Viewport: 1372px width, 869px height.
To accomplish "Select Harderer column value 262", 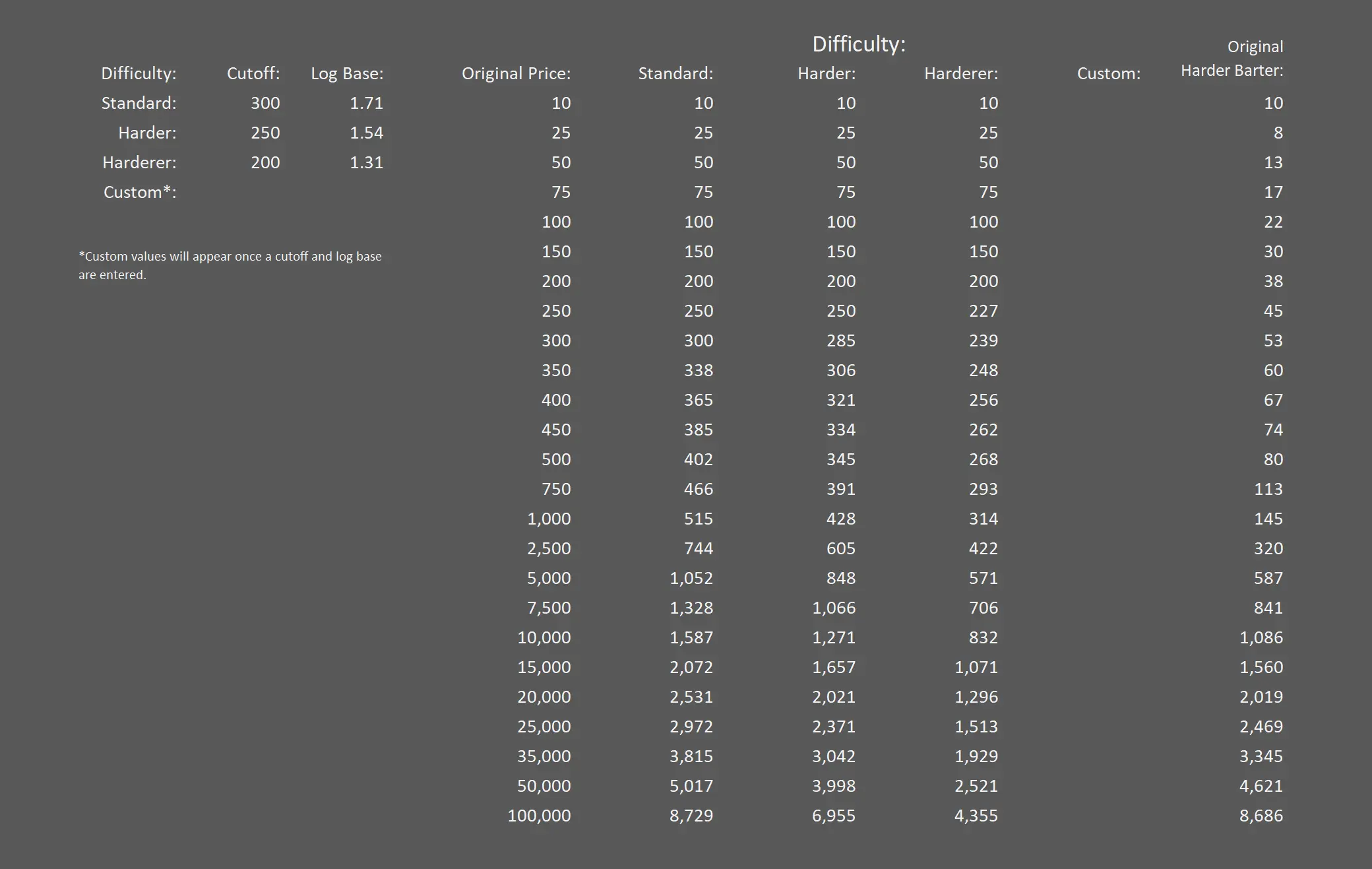I will click(983, 430).
